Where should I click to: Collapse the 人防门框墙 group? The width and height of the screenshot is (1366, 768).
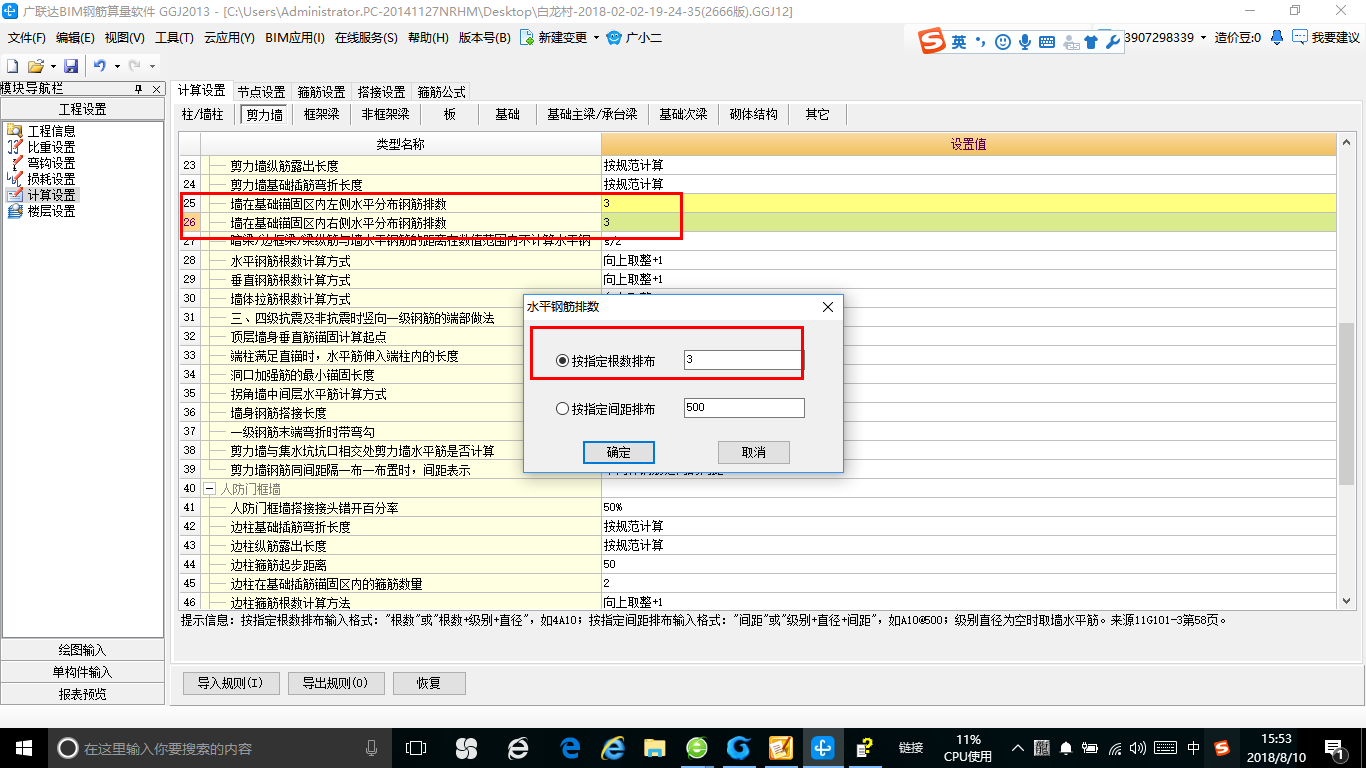[x=209, y=489]
